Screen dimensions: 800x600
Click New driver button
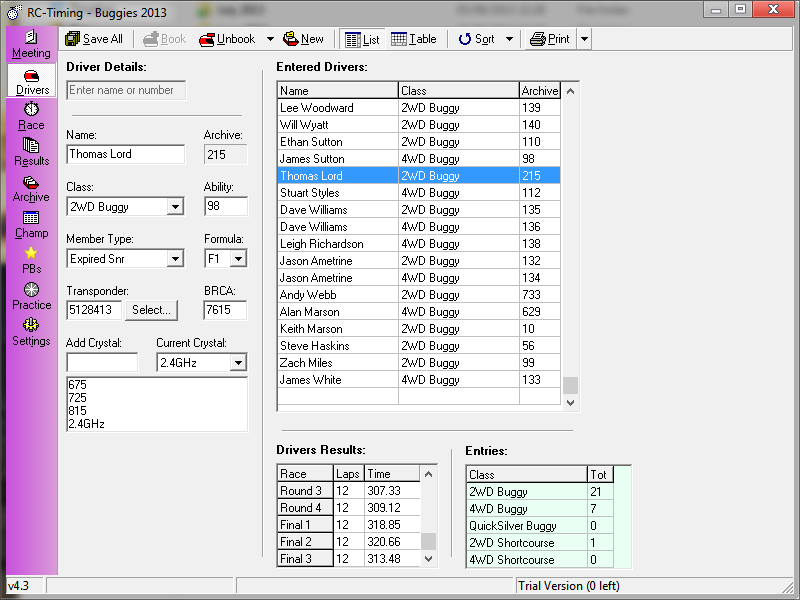304,39
